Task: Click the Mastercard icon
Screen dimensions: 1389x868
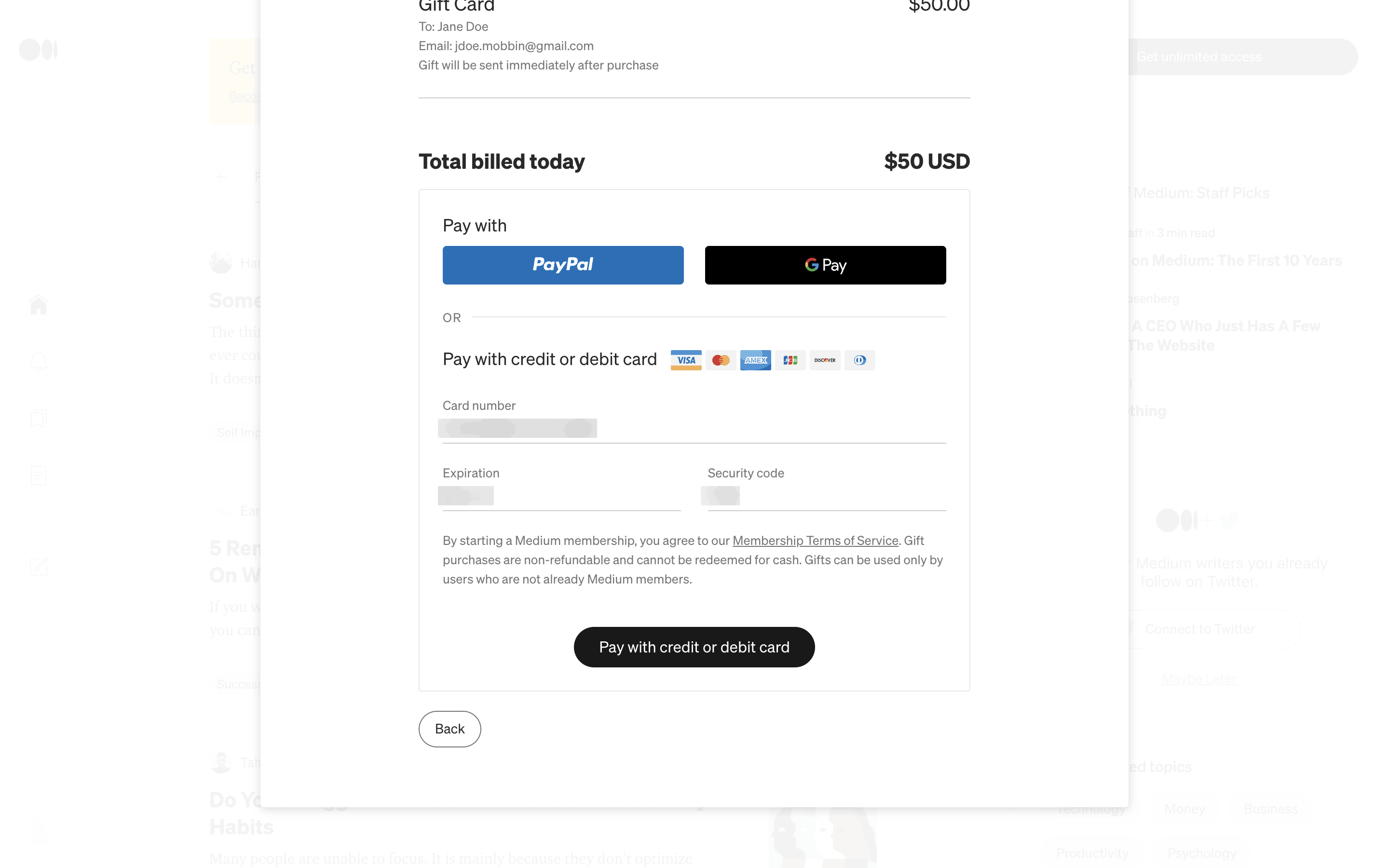Action: [x=721, y=360]
